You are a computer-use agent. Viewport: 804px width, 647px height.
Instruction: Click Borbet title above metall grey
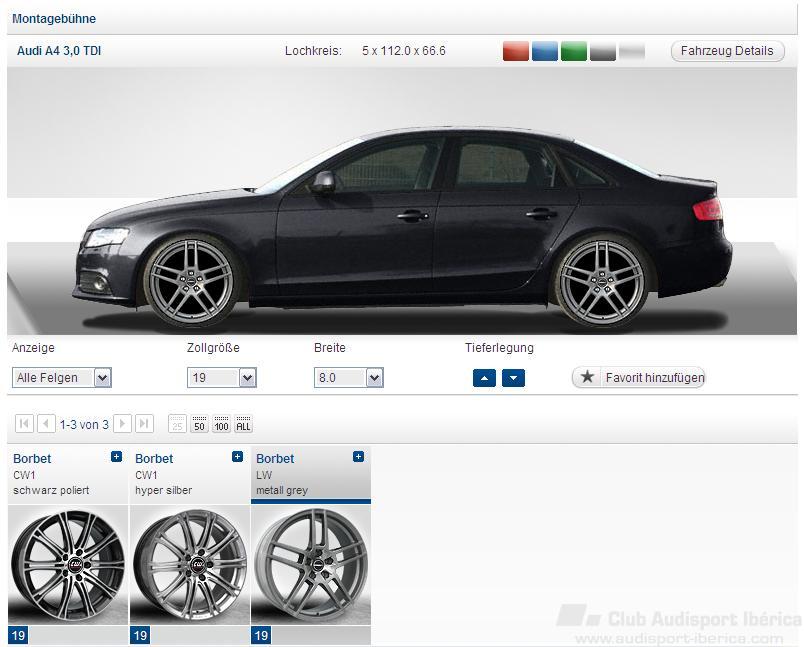click(275, 458)
